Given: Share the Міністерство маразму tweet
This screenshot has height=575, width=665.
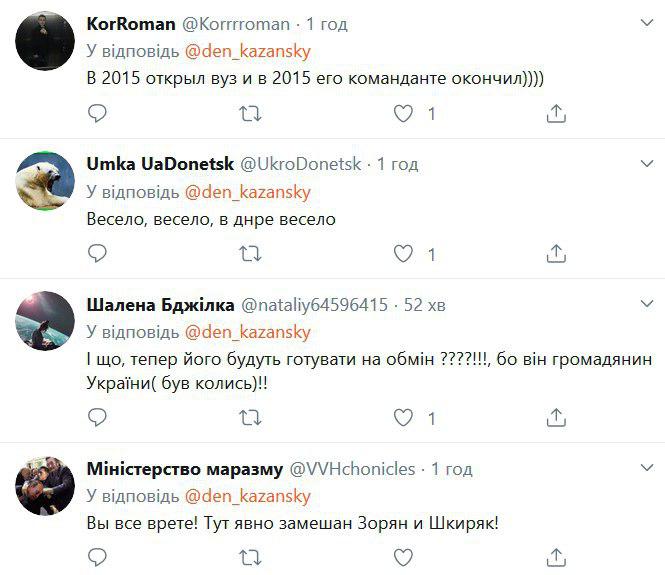Looking at the screenshot, I should click(557, 557).
